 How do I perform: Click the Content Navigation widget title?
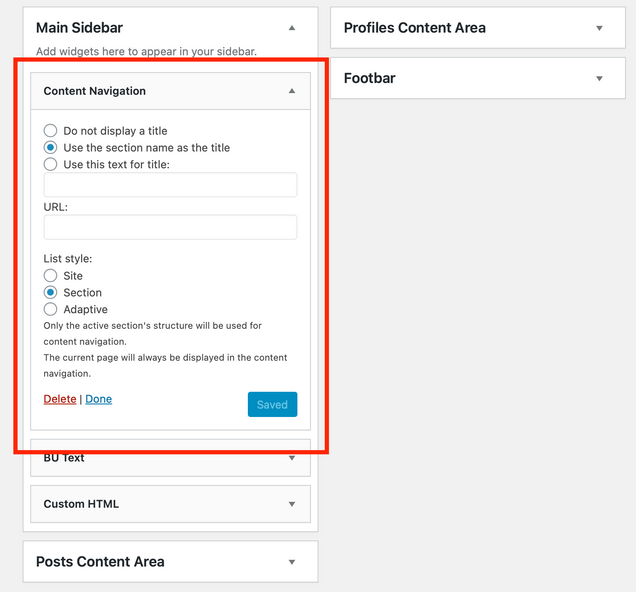coord(95,91)
